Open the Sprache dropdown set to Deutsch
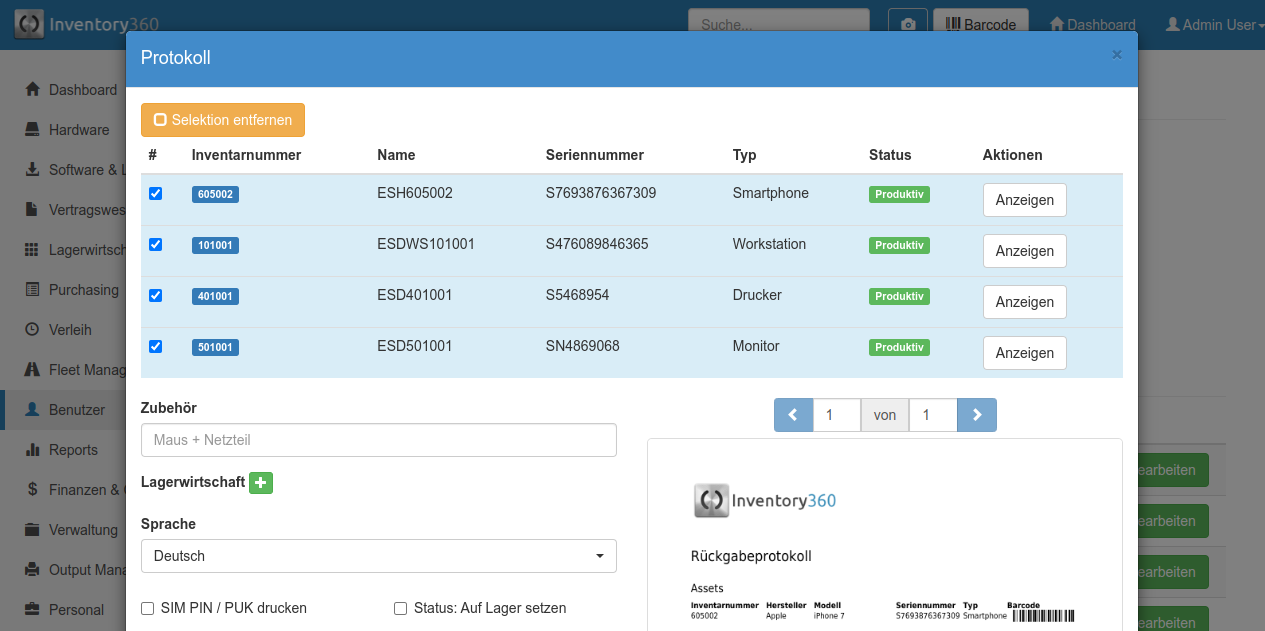This screenshot has height=631, width=1265. (x=378, y=556)
